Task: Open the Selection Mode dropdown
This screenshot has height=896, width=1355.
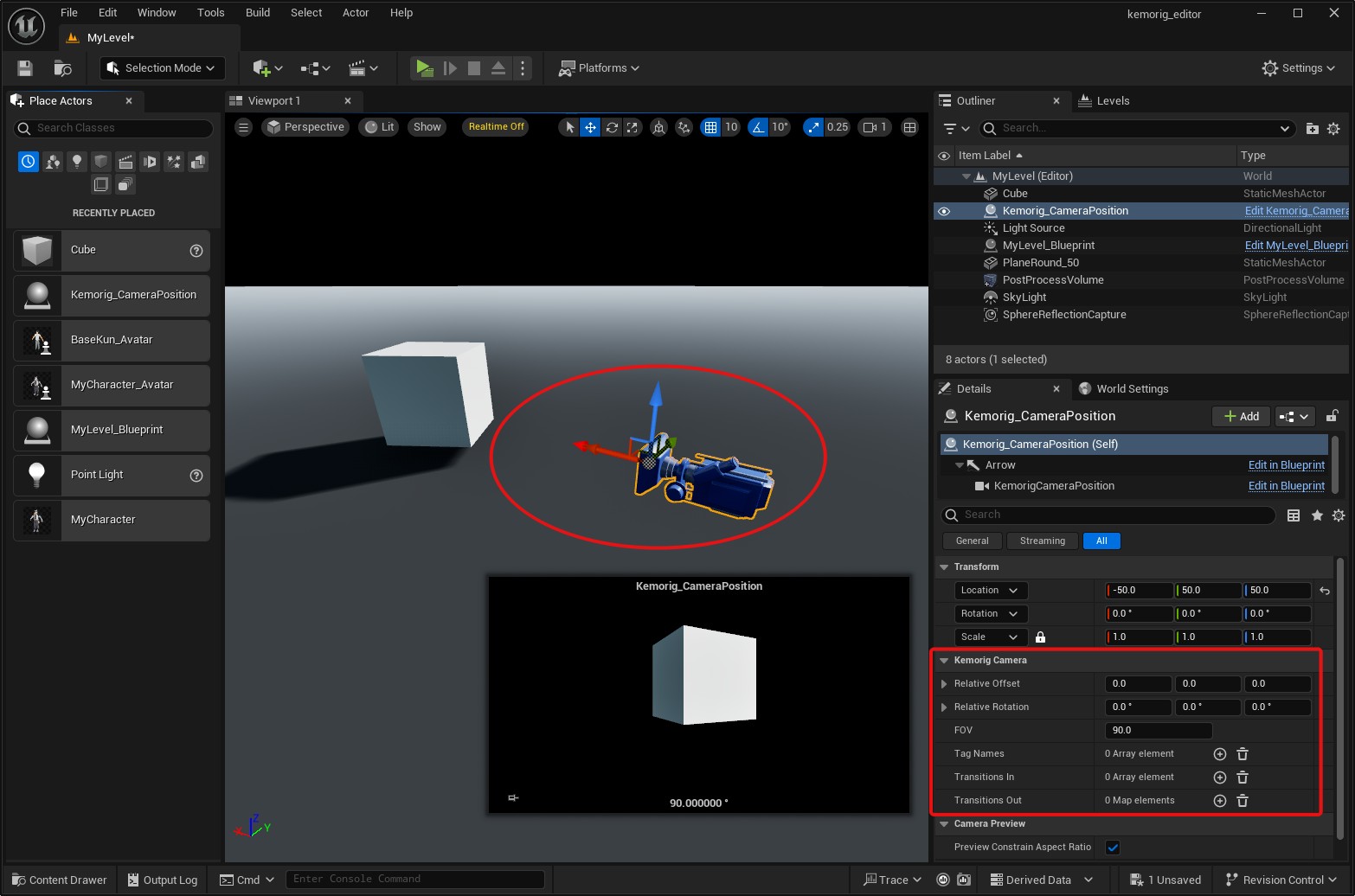Action: tap(162, 68)
